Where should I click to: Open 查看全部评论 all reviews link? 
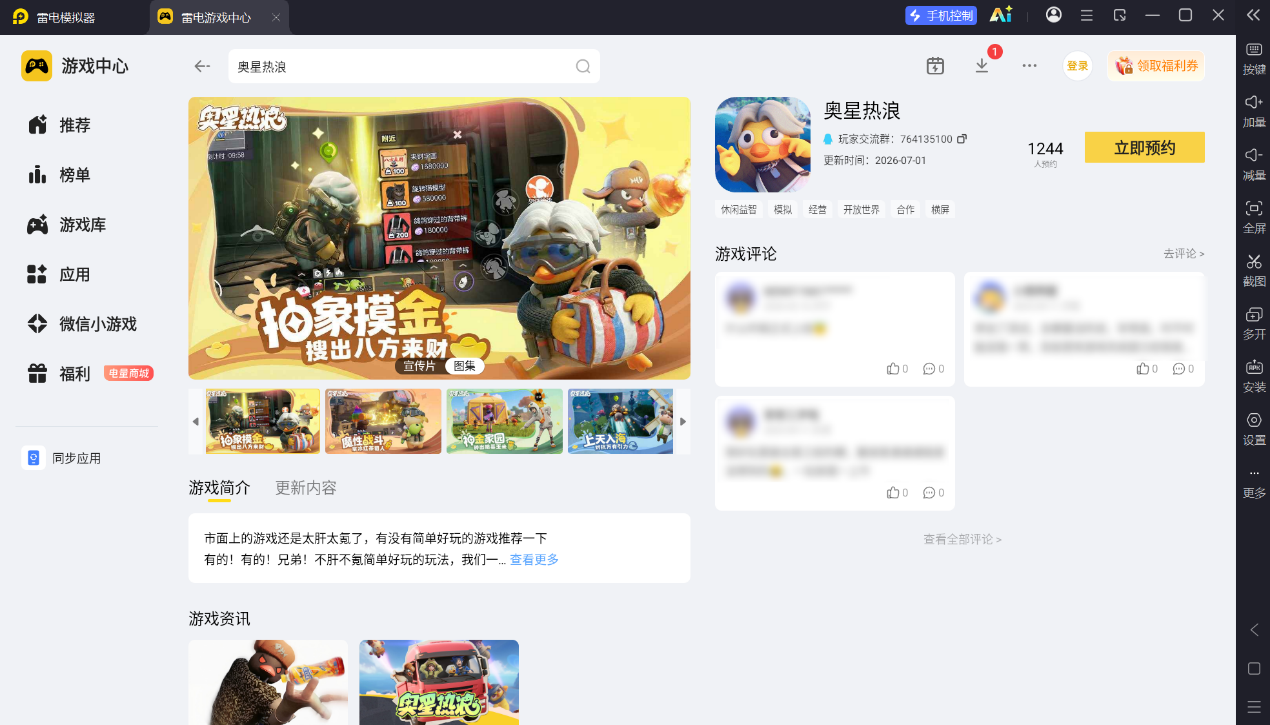[x=962, y=539]
